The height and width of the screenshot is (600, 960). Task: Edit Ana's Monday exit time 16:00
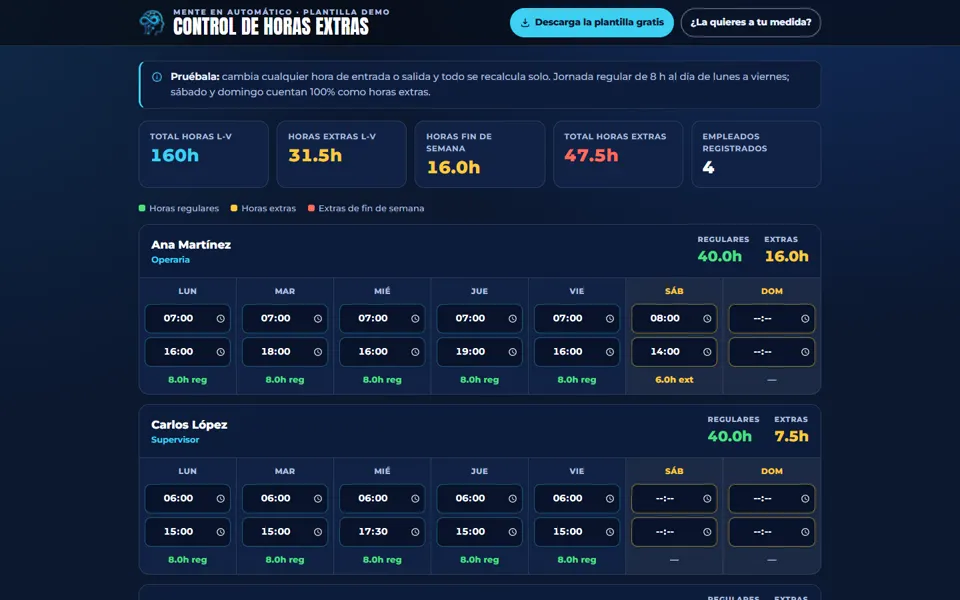(x=187, y=352)
